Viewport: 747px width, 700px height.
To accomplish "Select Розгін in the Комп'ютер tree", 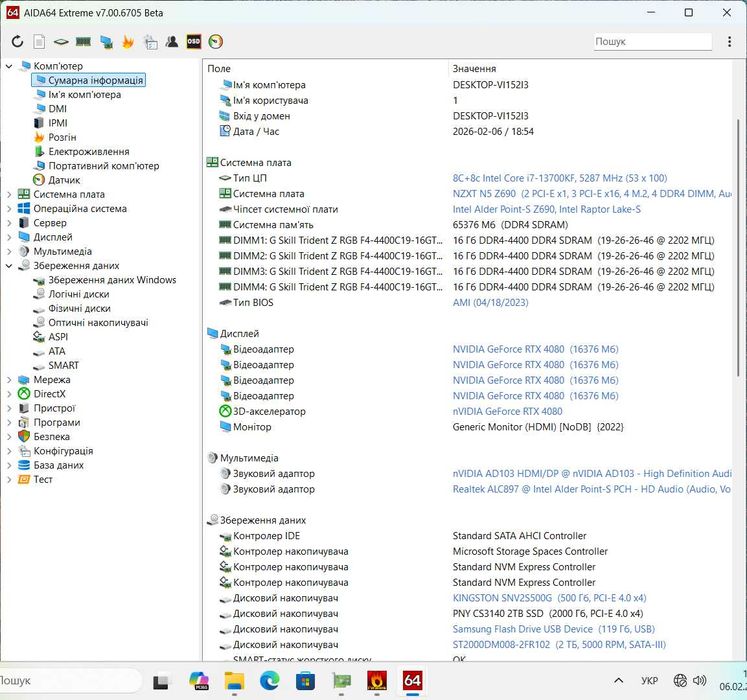I will [62, 137].
